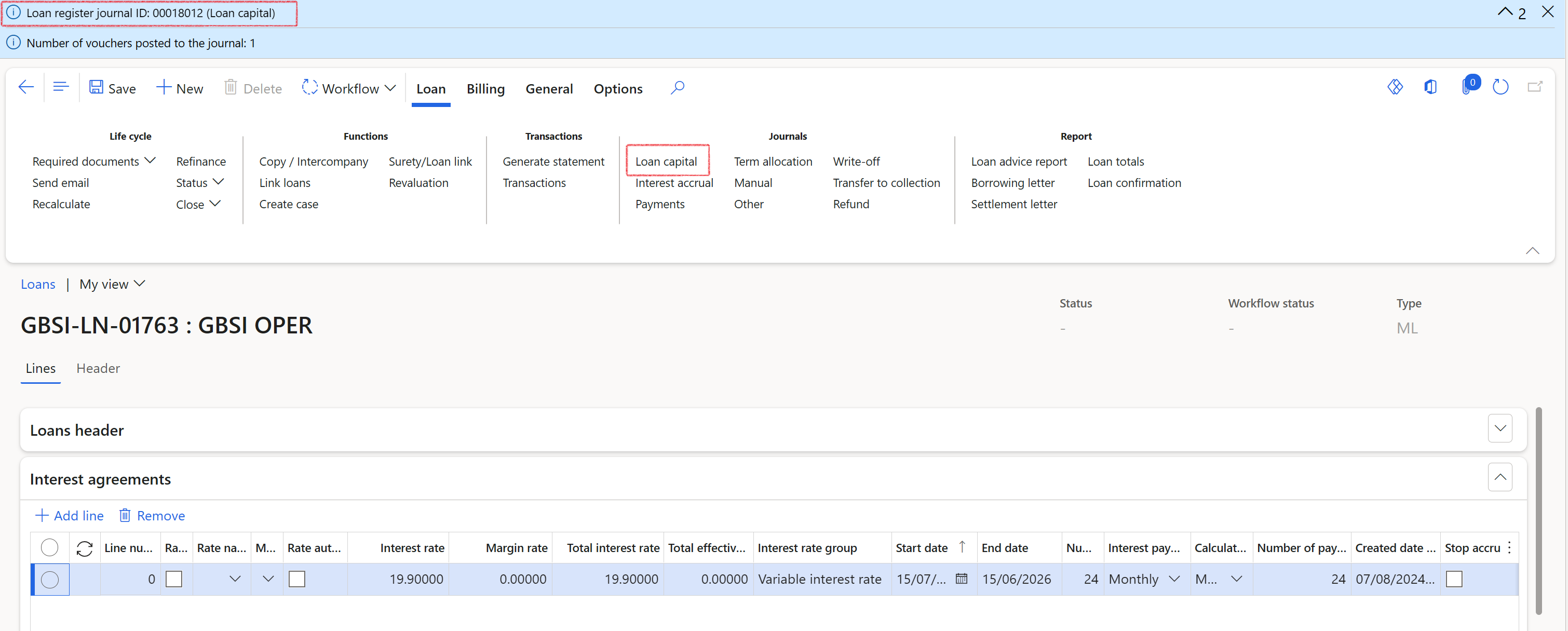Expand Required documents dropdown

point(94,162)
